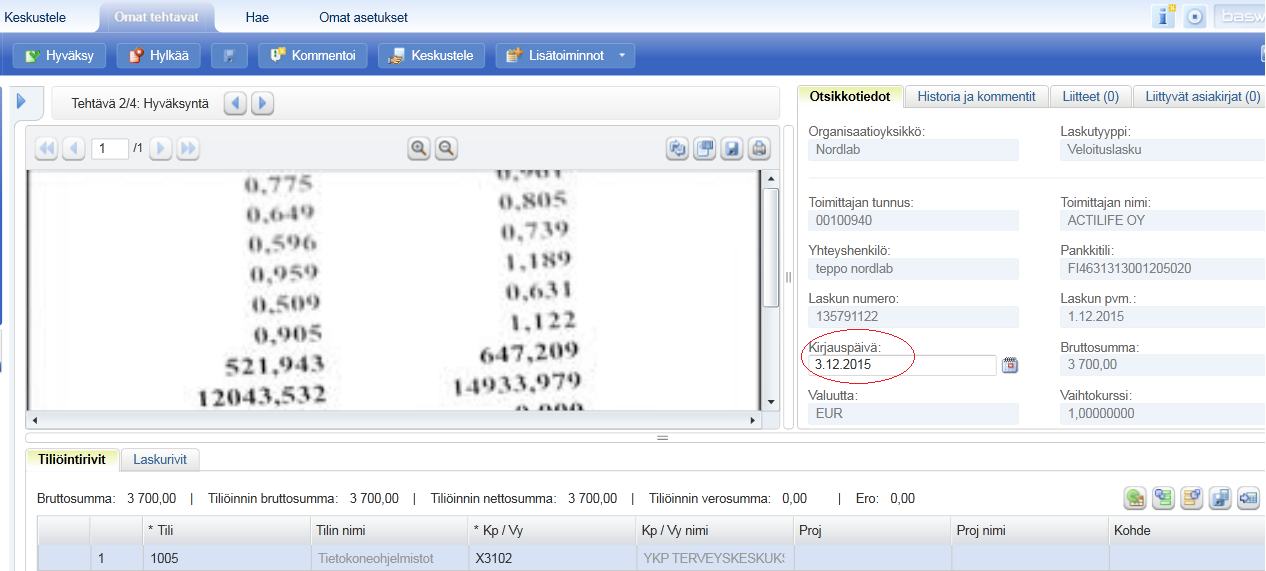Open the Historia ja kommentit tab
Viewport: 1266px width, 571px height.
point(976,97)
